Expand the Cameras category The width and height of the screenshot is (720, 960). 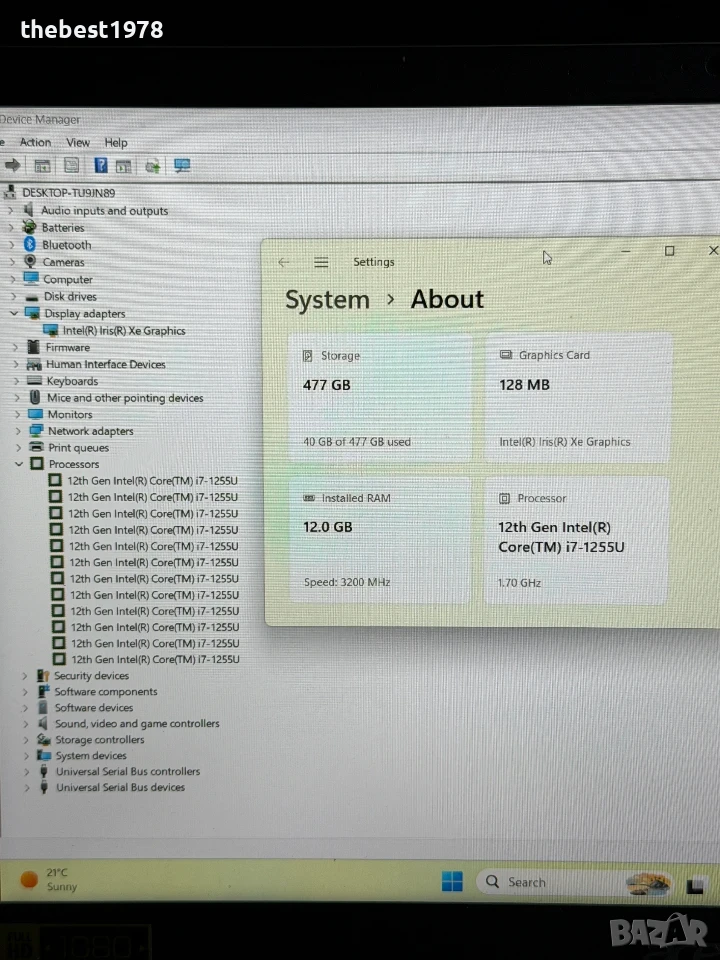click(x=12, y=261)
